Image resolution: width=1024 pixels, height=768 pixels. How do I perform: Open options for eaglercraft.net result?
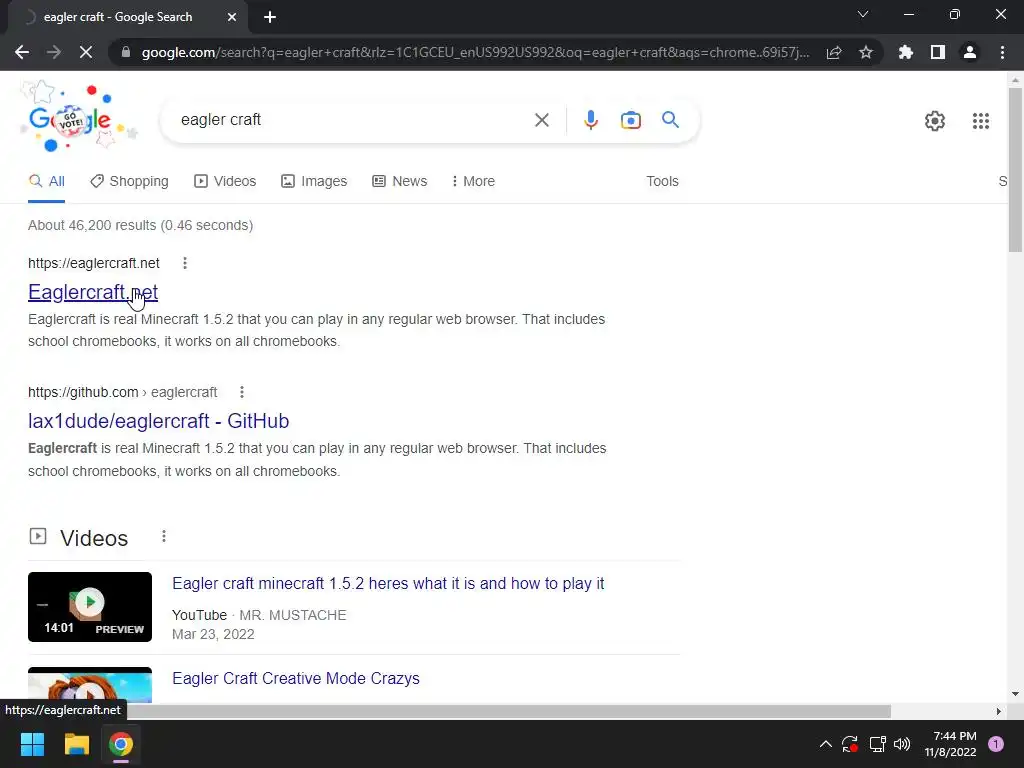click(x=185, y=263)
